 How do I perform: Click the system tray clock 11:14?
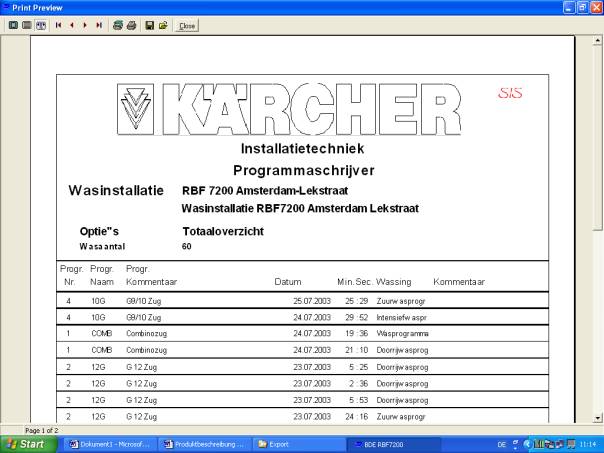tap(588, 445)
